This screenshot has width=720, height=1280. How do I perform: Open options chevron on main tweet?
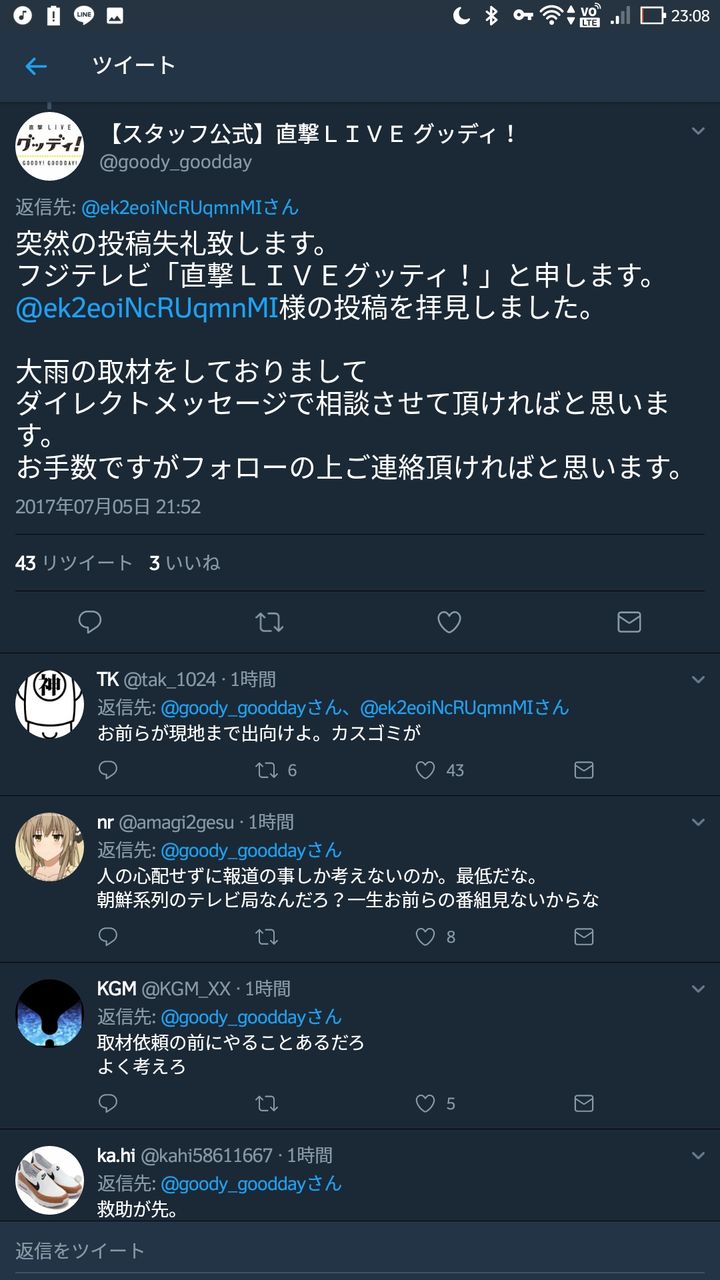click(x=699, y=131)
